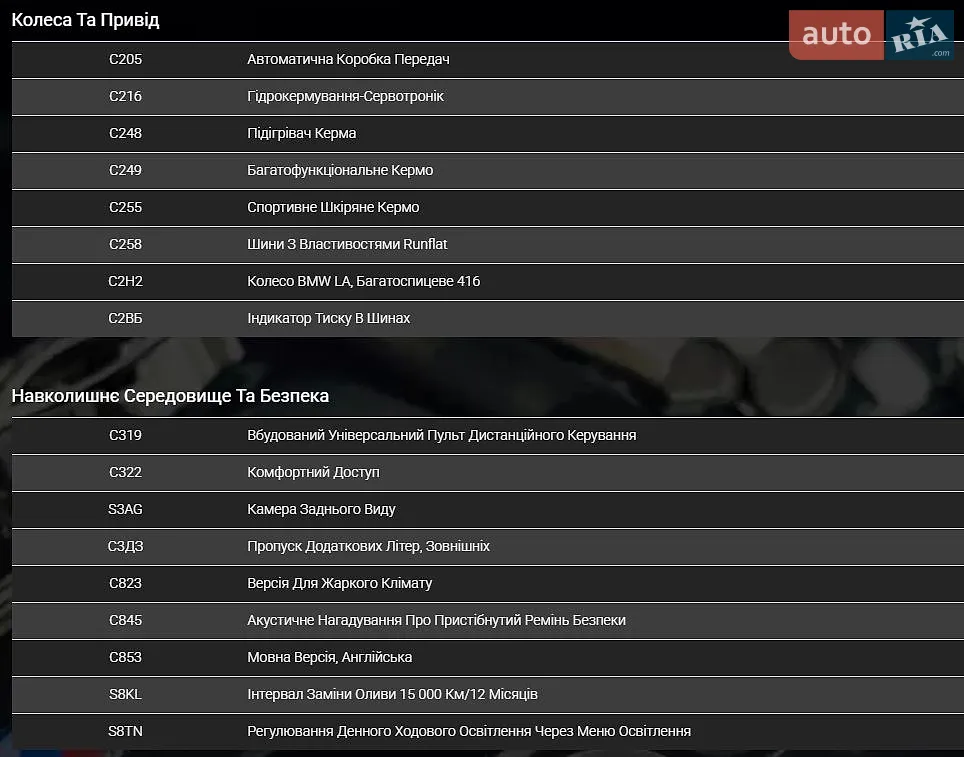Select the code cell C258
Screen dimensions: 964x757
click(x=125, y=244)
